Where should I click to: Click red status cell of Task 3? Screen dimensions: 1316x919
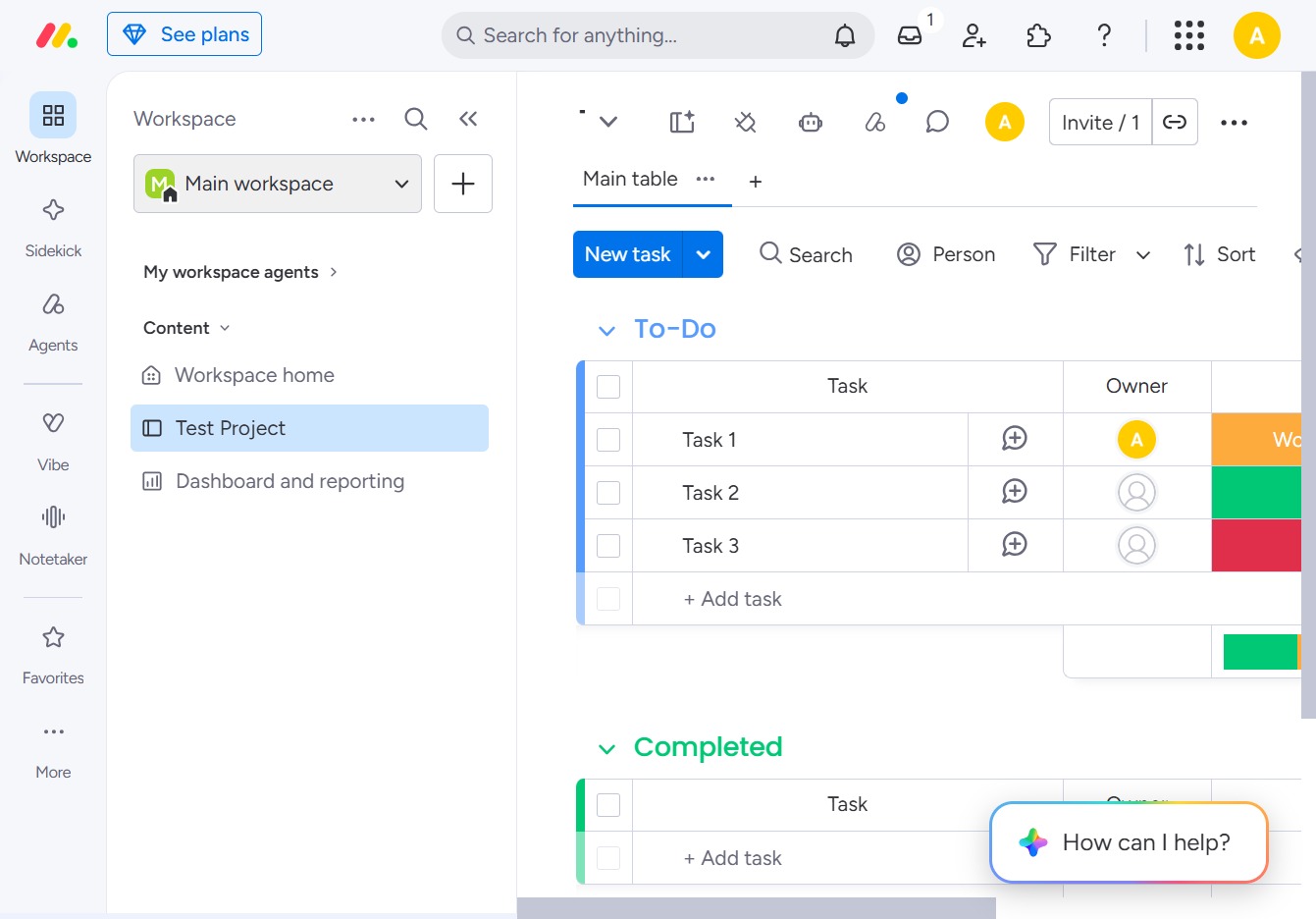pos(1257,546)
